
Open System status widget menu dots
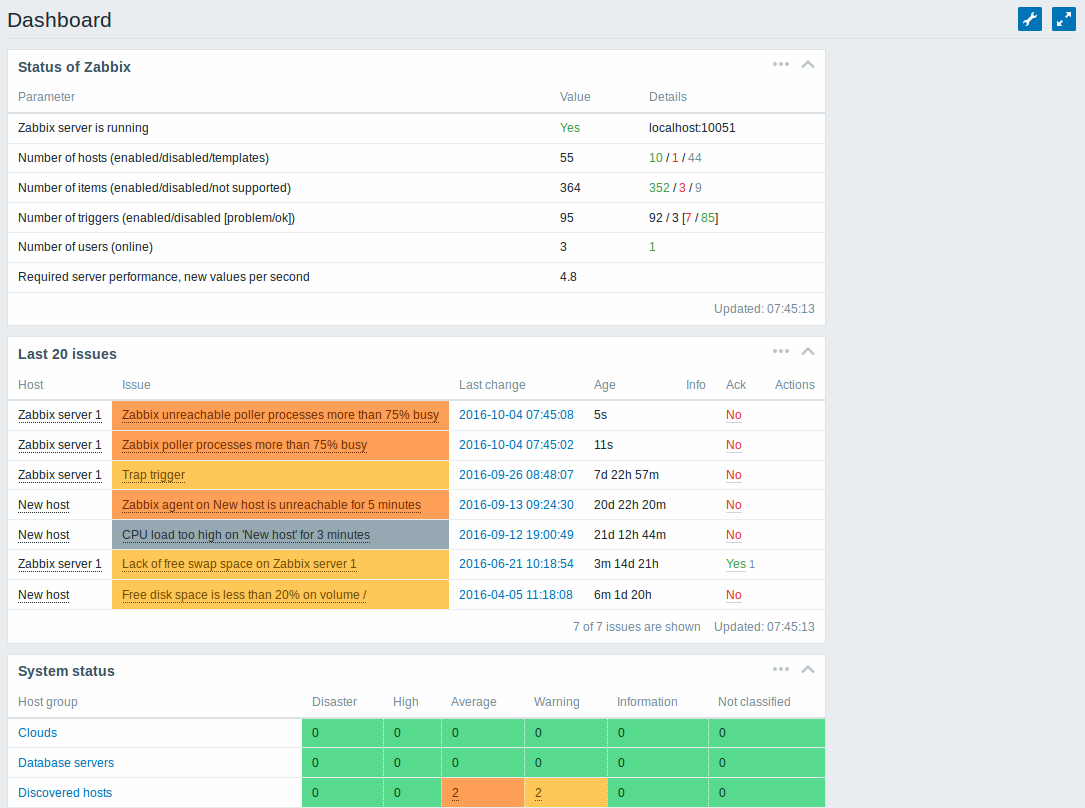coord(781,669)
